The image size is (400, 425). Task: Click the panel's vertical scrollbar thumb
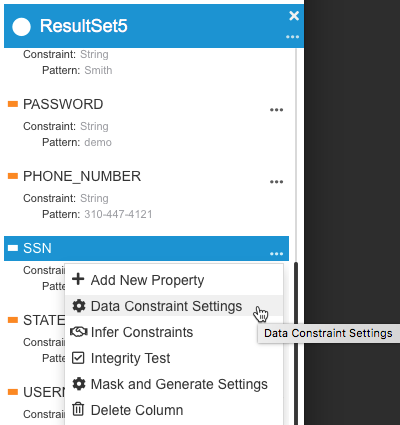click(x=296, y=343)
